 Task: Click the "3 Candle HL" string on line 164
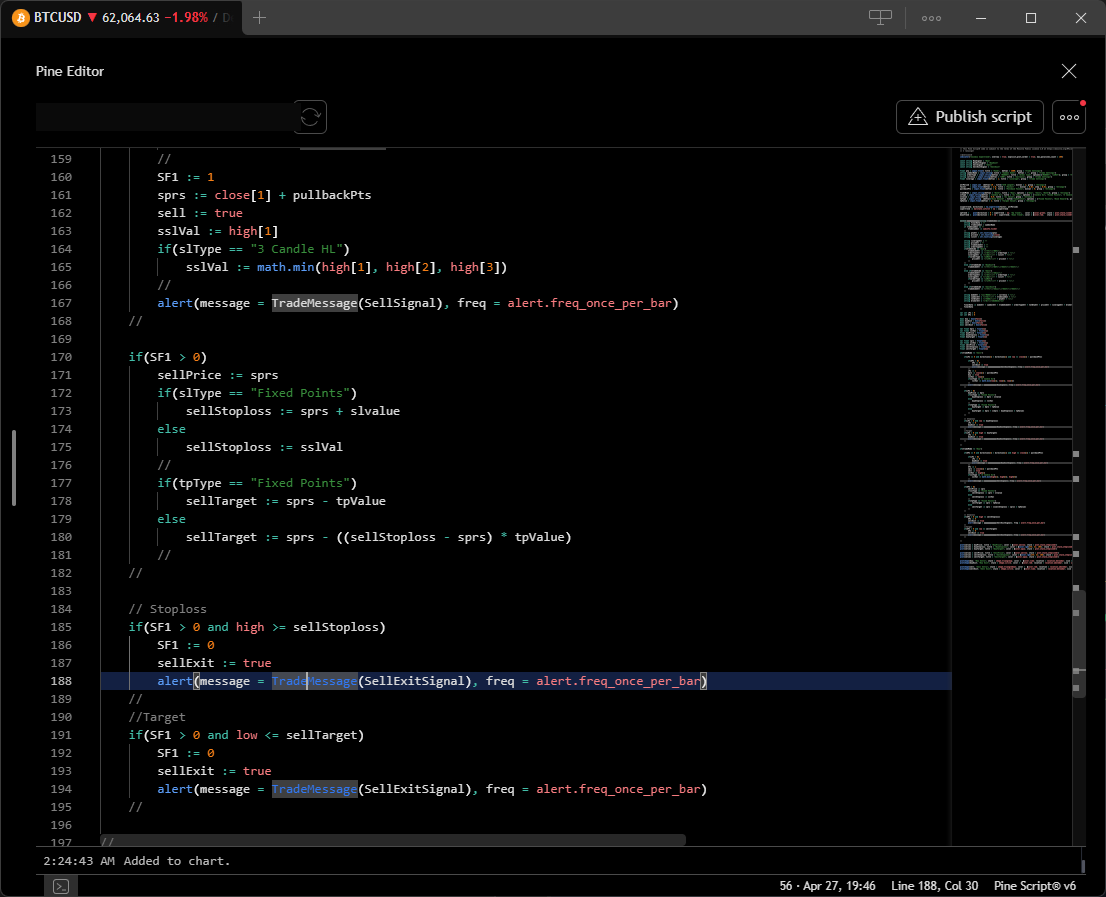[296, 249]
